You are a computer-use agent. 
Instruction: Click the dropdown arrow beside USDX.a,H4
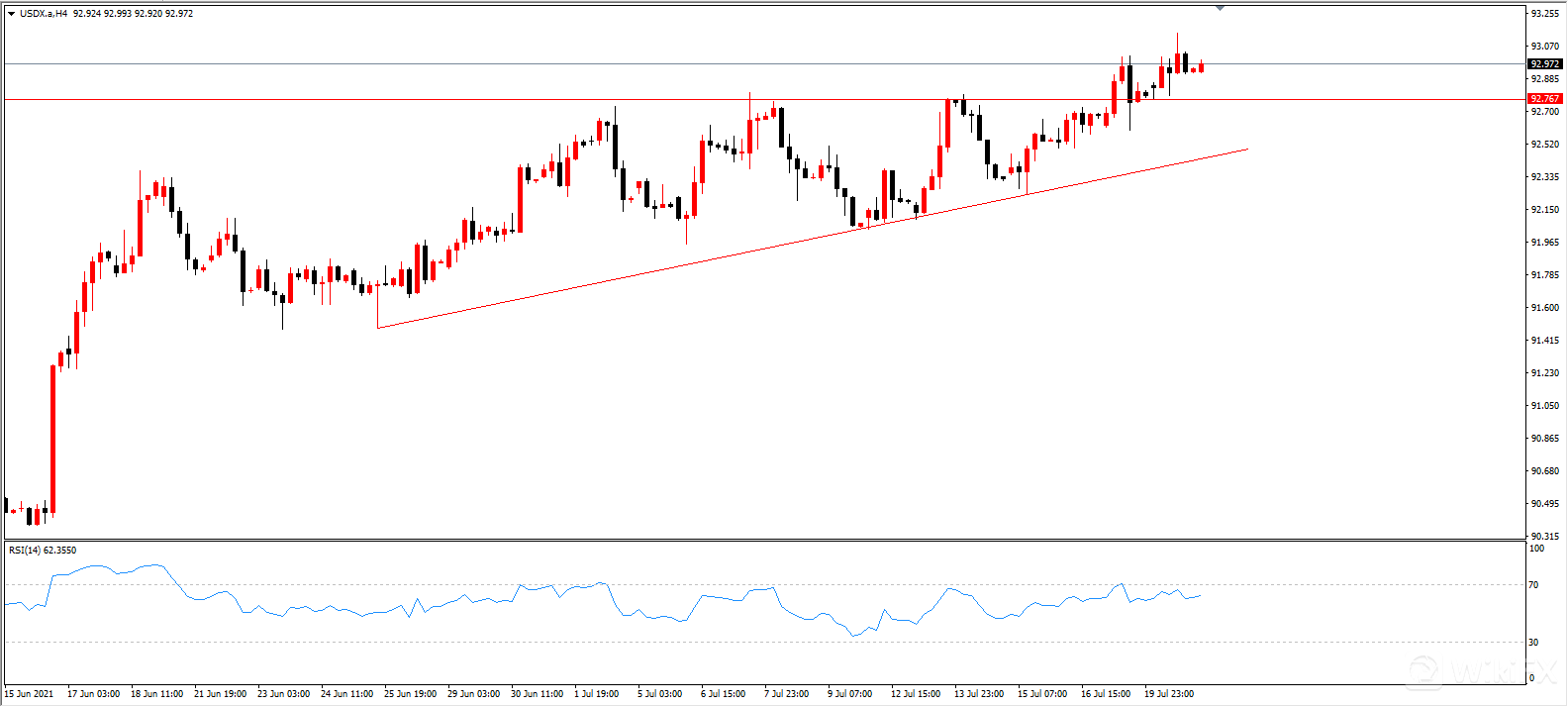pyautogui.click(x=11, y=14)
